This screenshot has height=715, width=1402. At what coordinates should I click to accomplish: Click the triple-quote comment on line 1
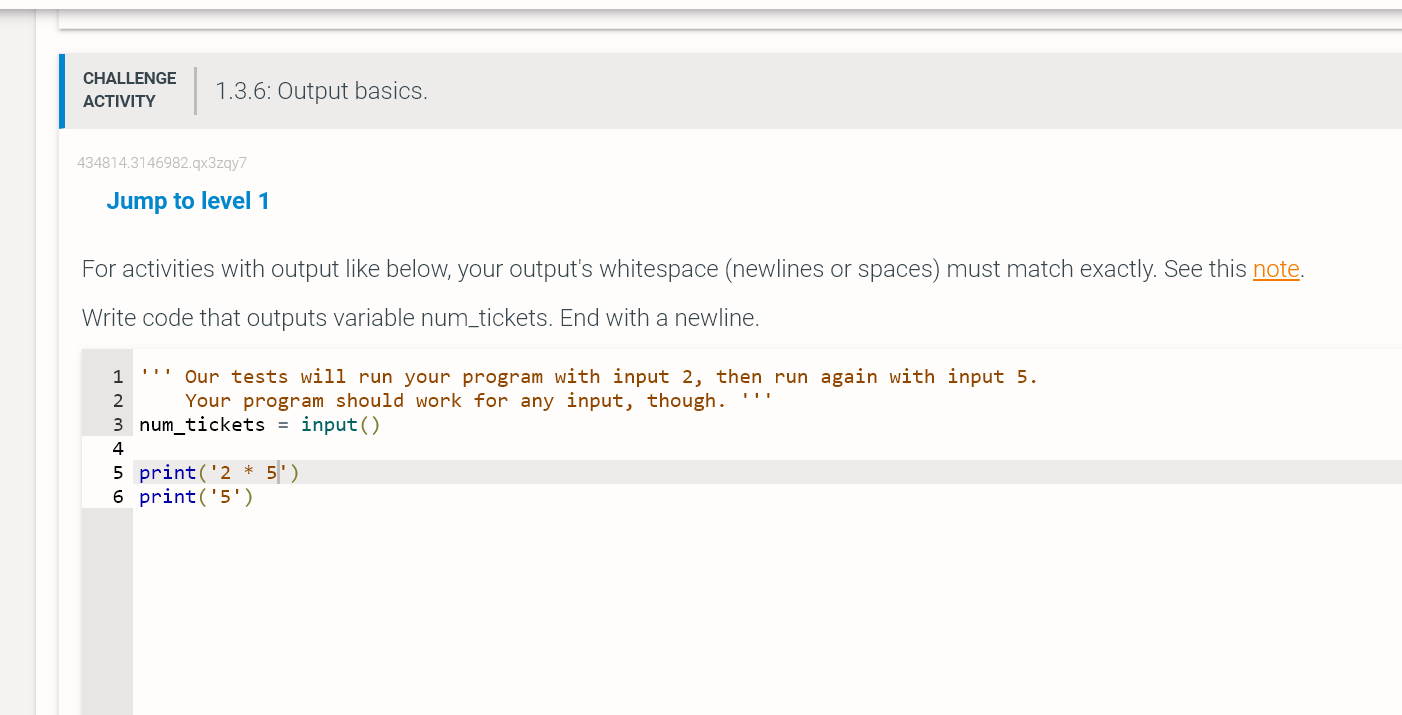400,376
